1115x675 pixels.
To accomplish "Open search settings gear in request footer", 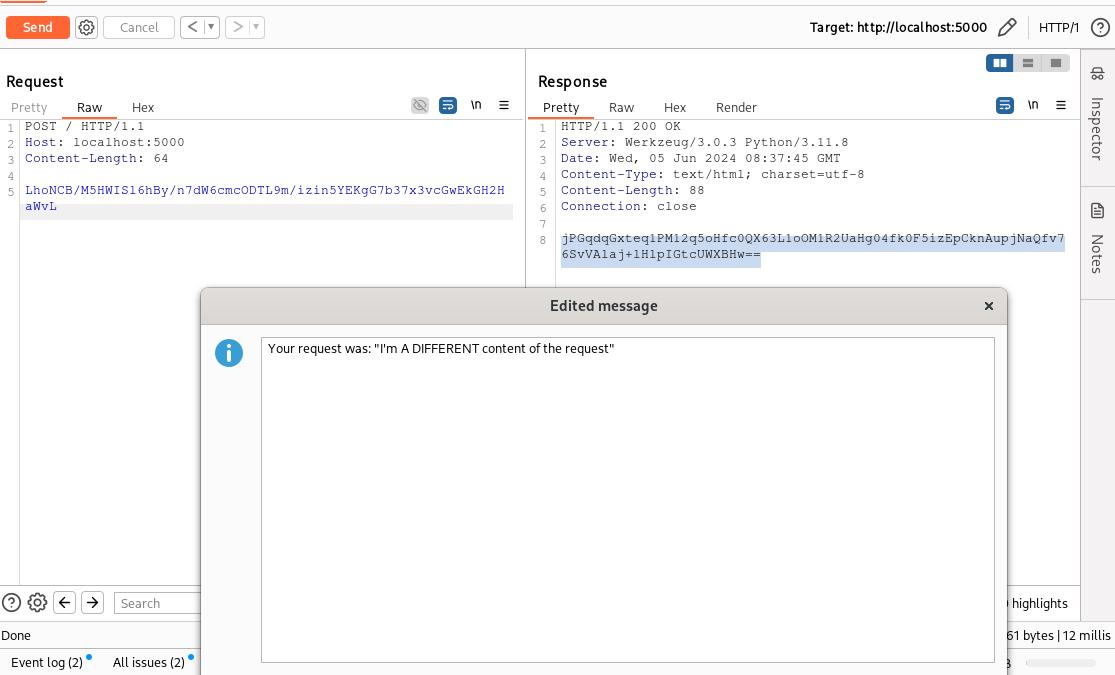I will pyautogui.click(x=37, y=602).
